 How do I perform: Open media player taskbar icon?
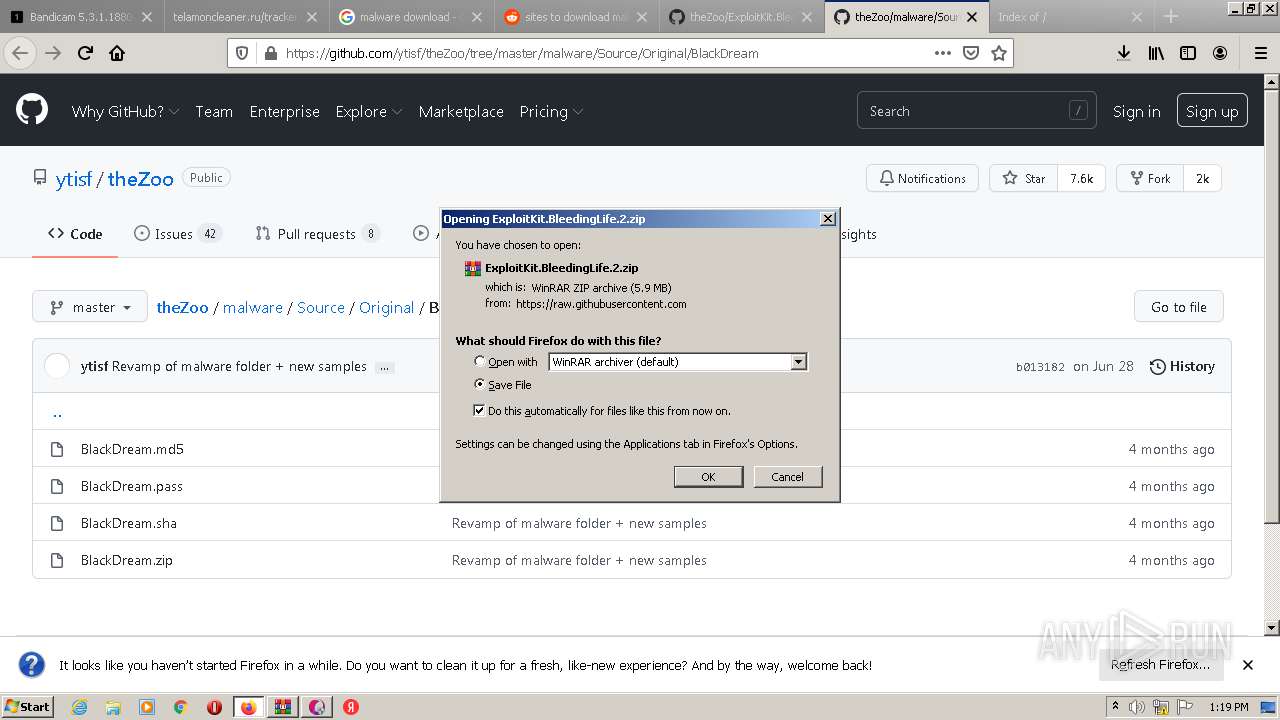click(147, 707)
